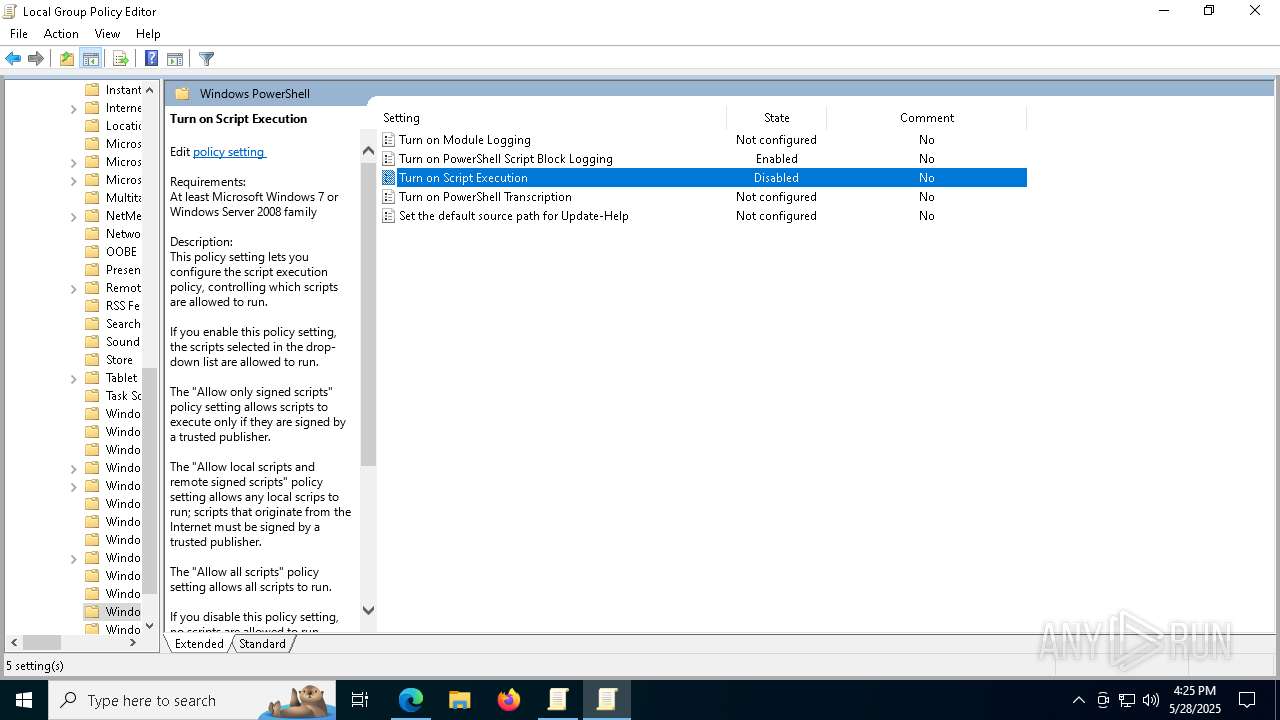Click tree pane horizontal scroll-left arrow
Viewport: 1280px width, 720px height.
(x=13, y=643)
